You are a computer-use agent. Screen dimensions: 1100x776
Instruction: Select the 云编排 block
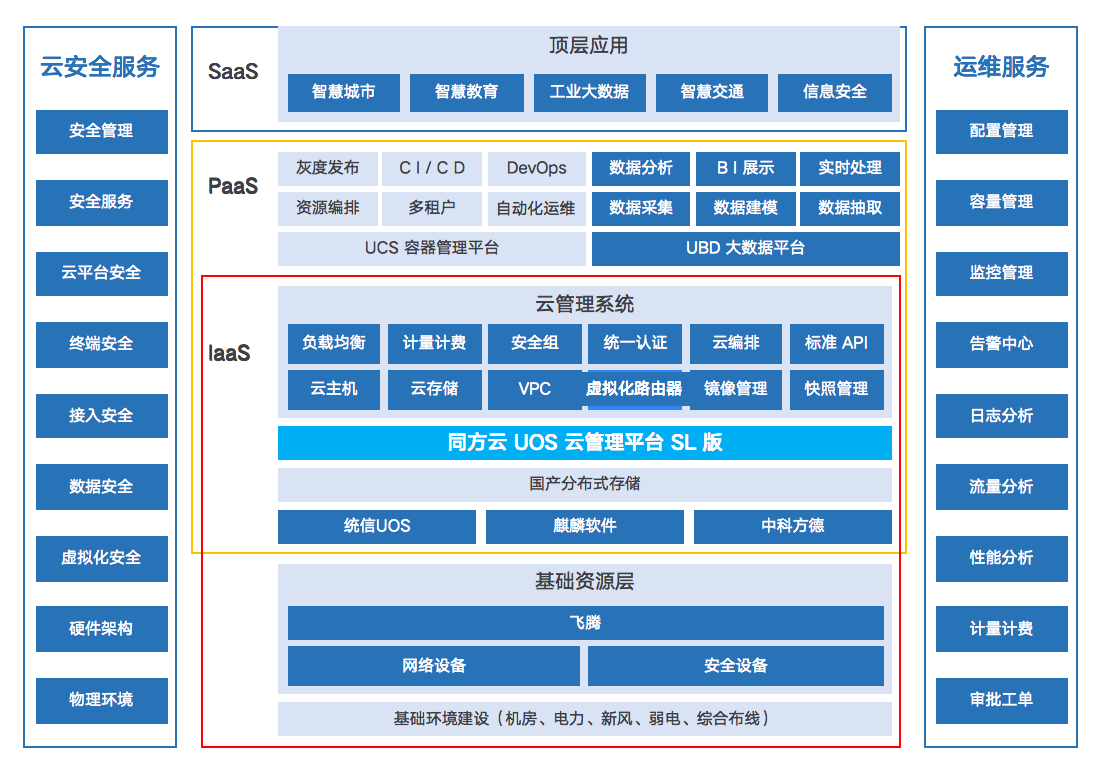(736, 343)
